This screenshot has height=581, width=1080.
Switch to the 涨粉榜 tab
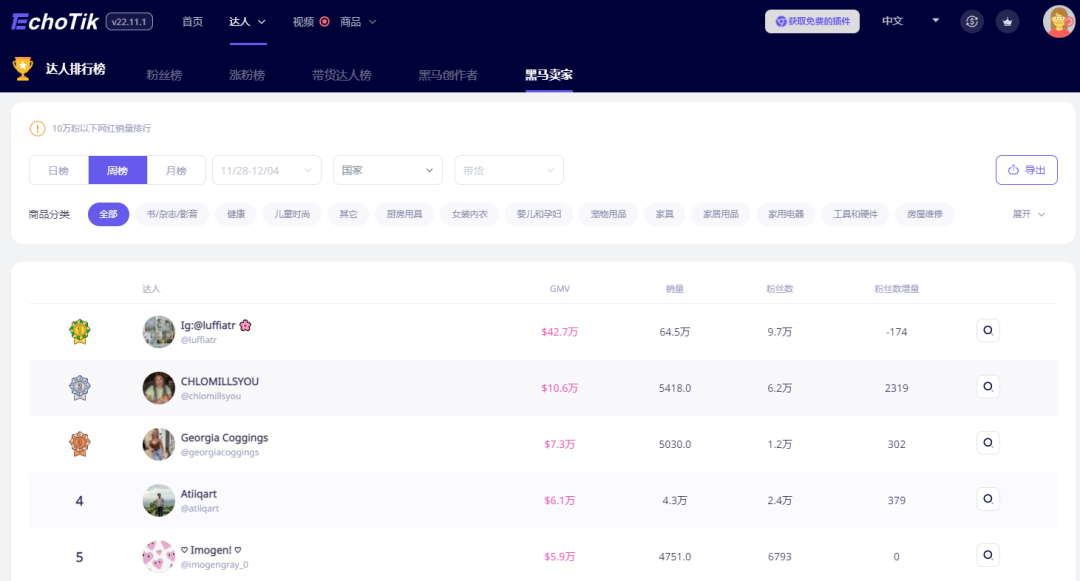pos(247,75)
